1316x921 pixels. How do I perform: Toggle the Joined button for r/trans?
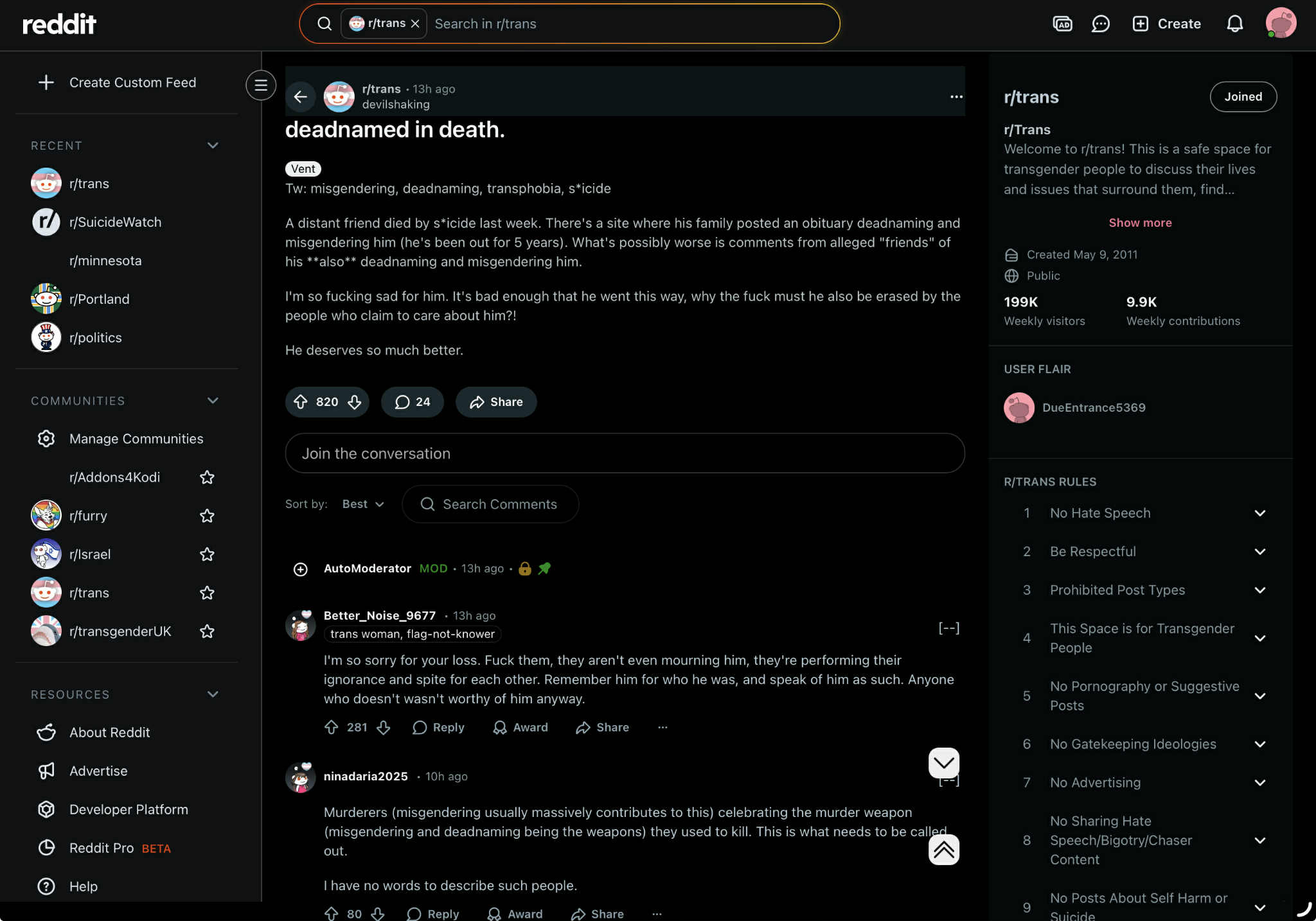[x=1243, y=96]
